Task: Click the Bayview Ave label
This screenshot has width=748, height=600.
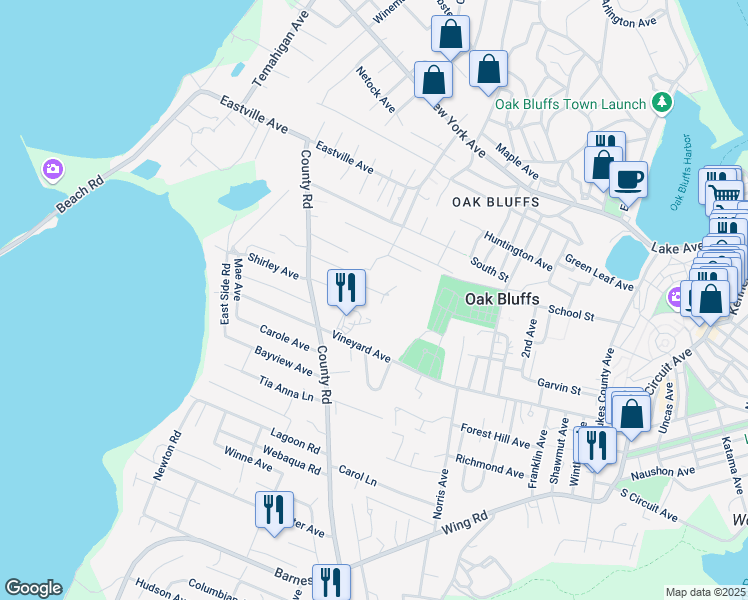Action: [x=283, y=361]
